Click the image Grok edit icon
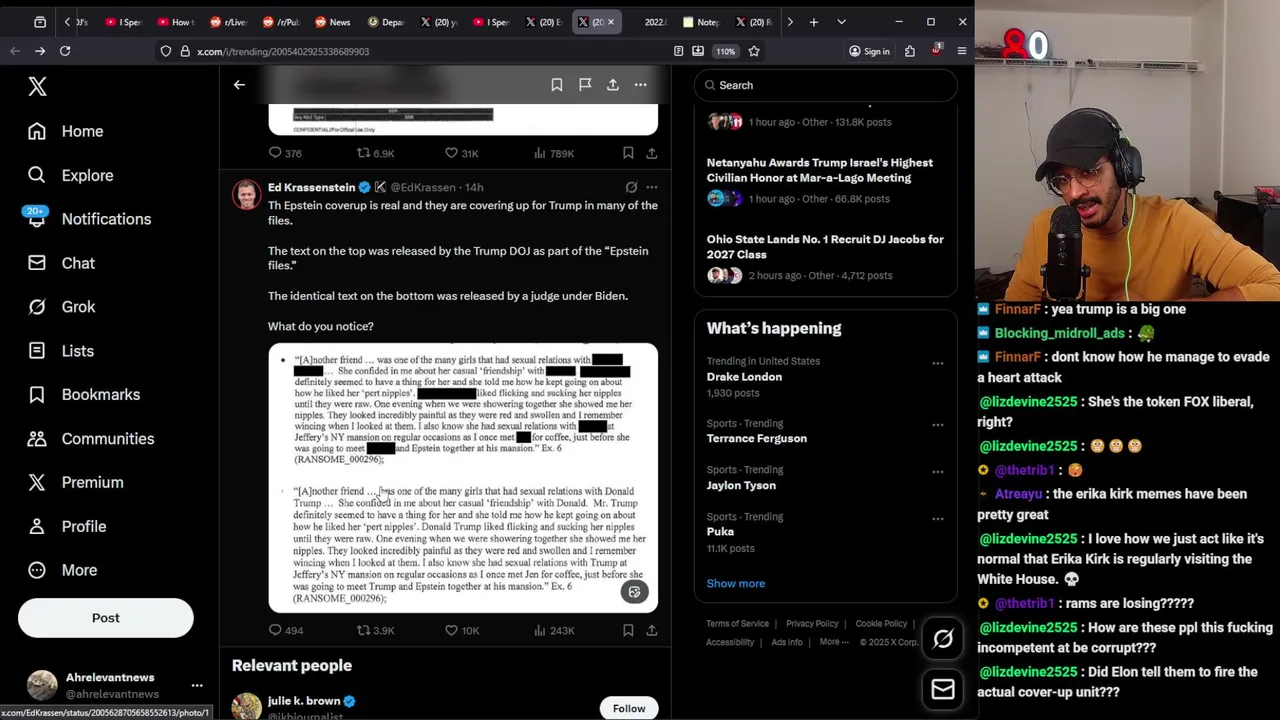 coord(634,592)
